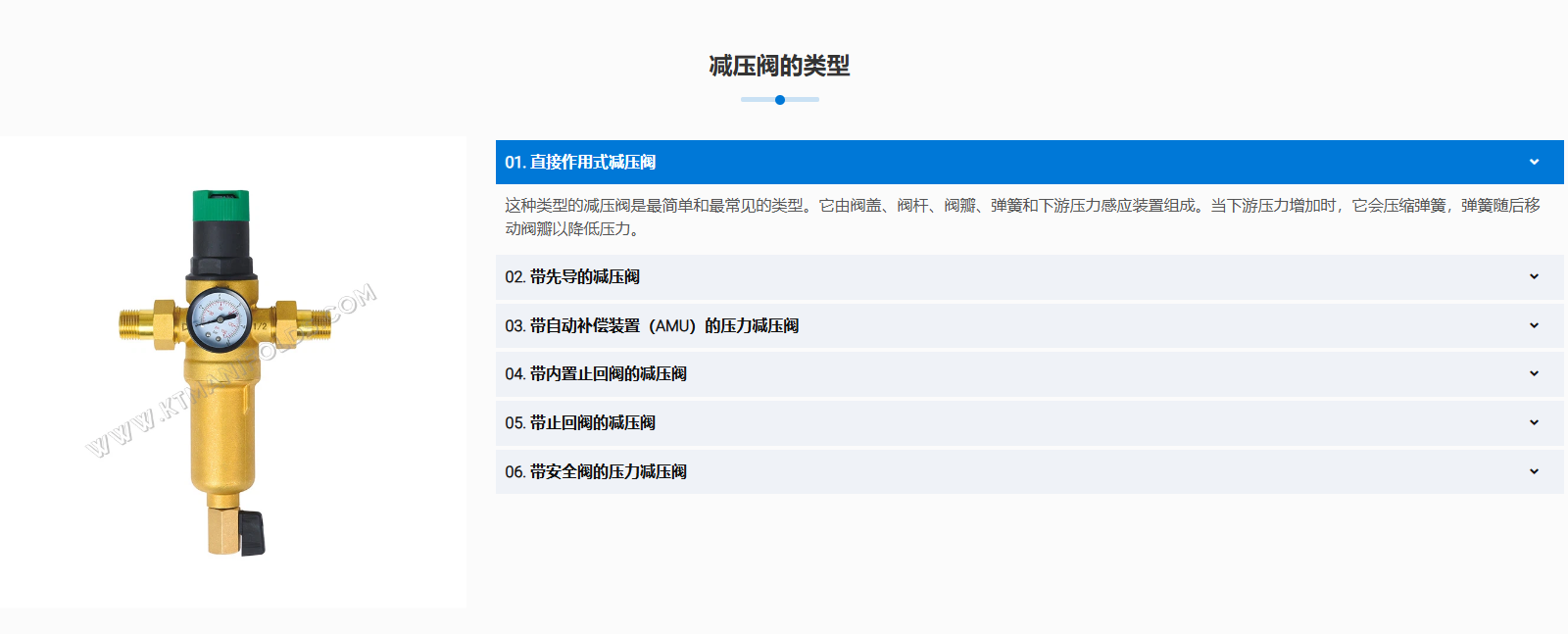
Task: Collapse the 01 直接作用式减压阀 chevron arrow
Action: click(1534, 163)
